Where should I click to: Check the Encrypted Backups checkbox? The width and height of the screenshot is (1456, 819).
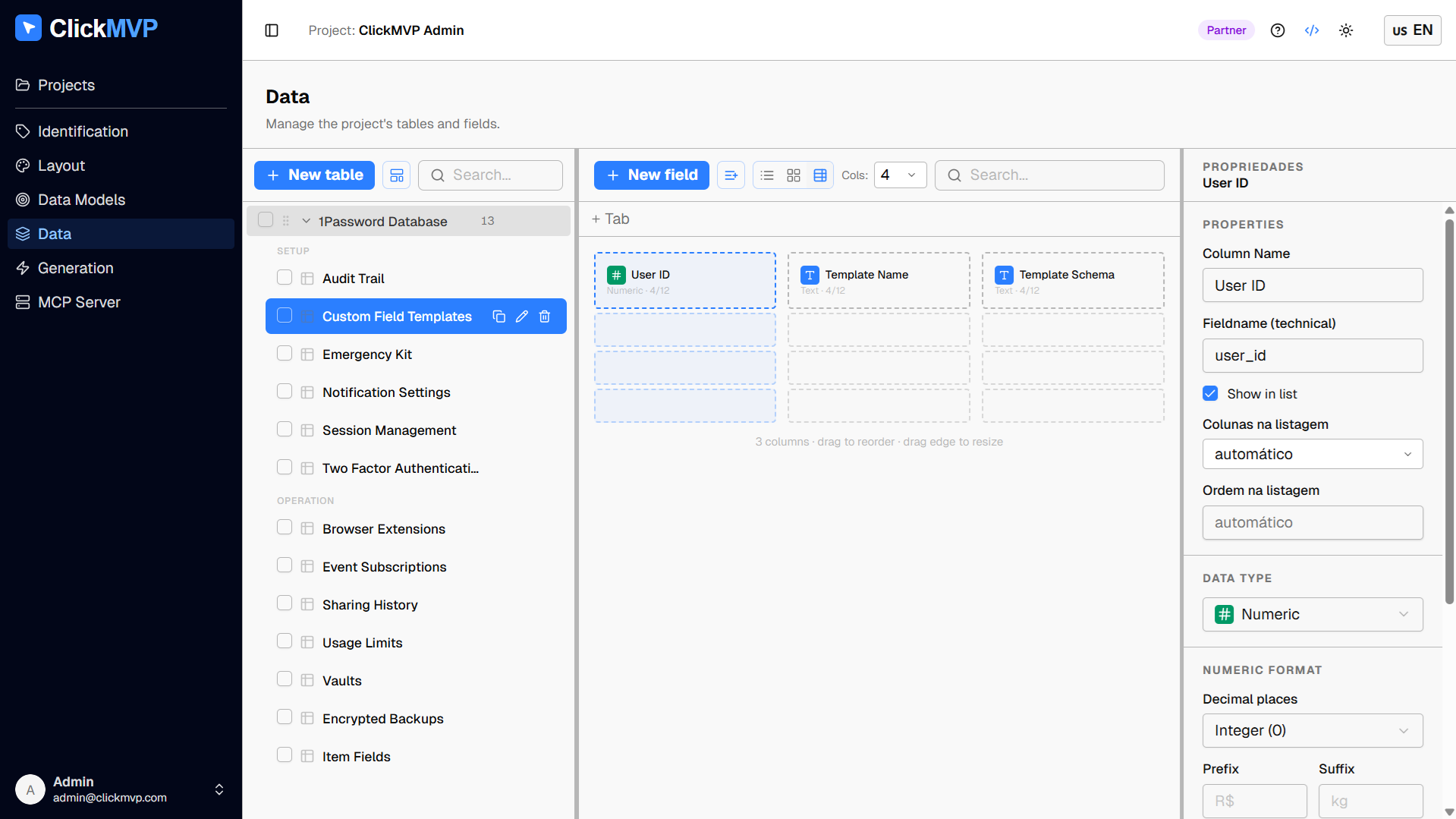point(285,717)
